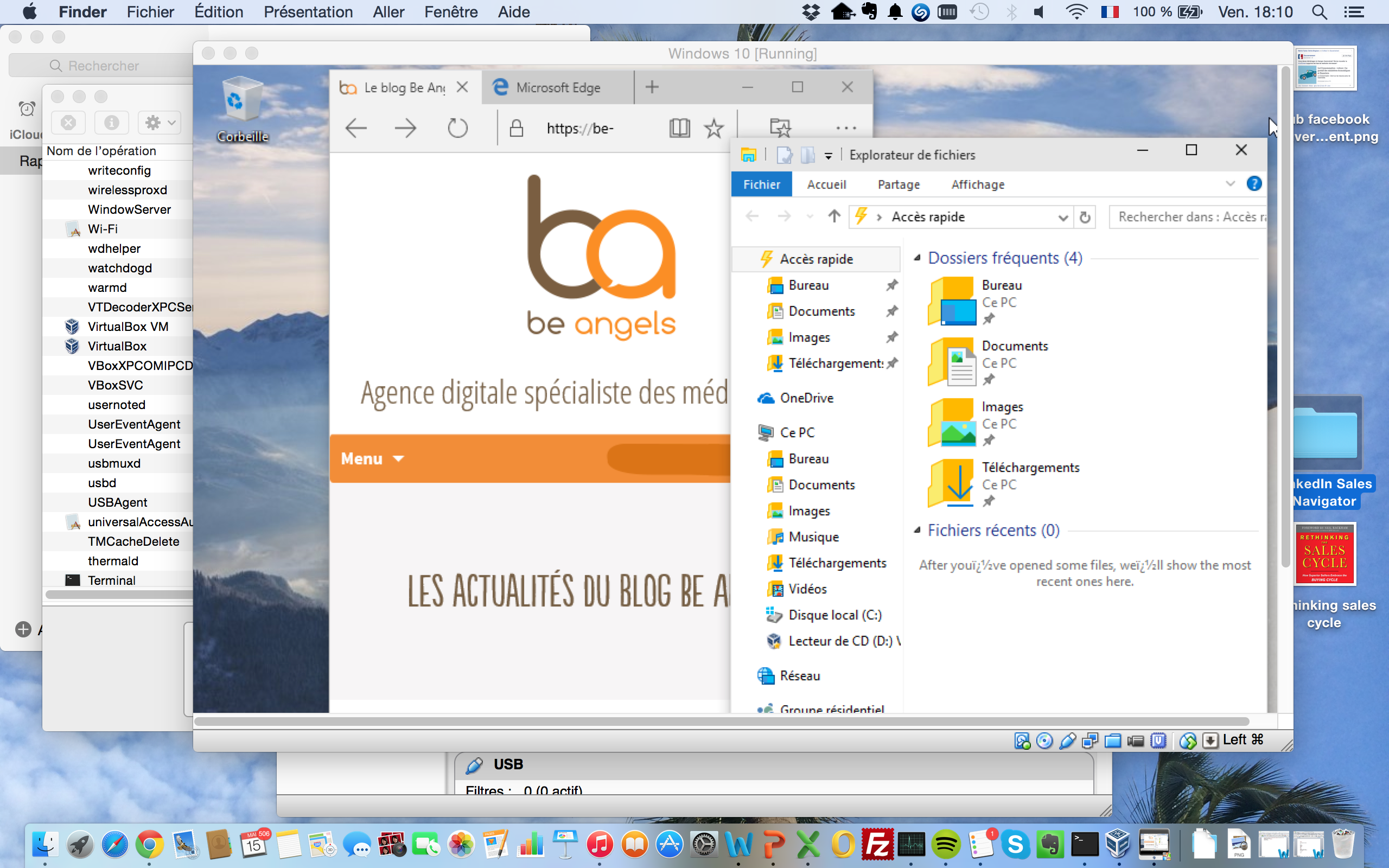Image resolution: width=1389 pixels, height=868 pixels.
Task: Click VirtualBox hard disk activity status icon
Action: point(1022,741)
